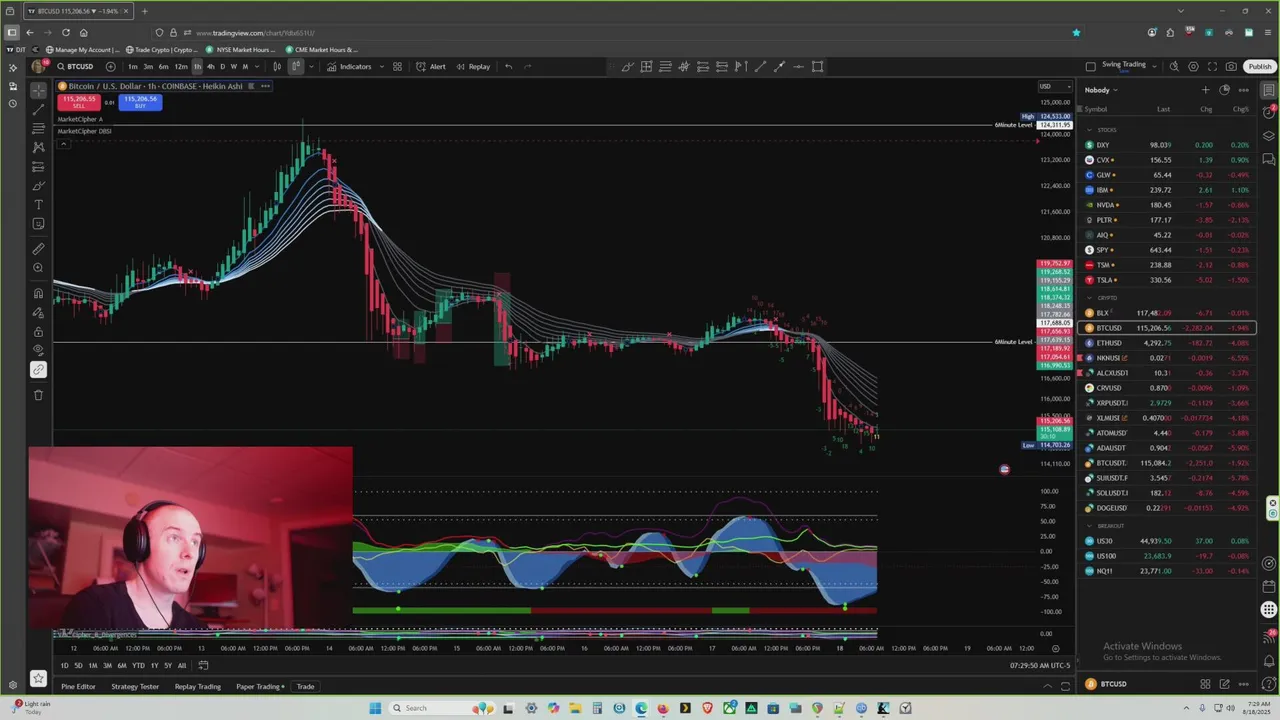Add a symbol to the watchlist

click(1205, 90)
